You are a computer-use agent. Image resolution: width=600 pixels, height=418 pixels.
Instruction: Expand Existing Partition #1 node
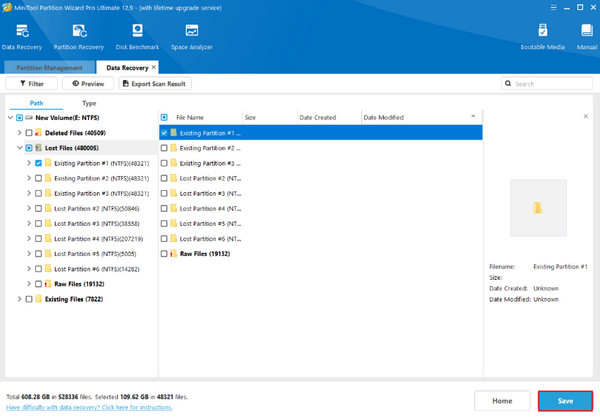[29, 163]
